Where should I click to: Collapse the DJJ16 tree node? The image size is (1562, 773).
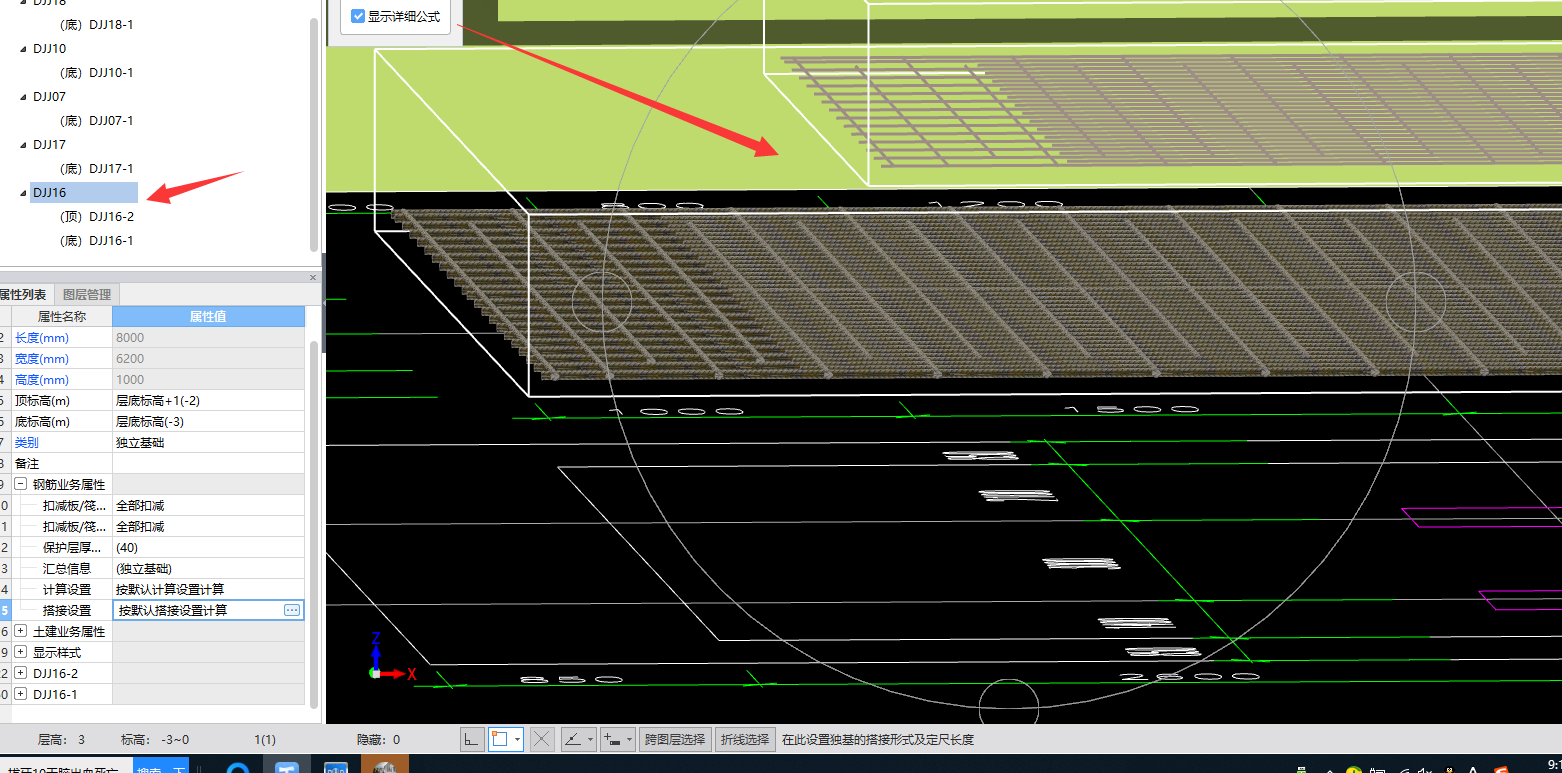click(x=23, y=193)
